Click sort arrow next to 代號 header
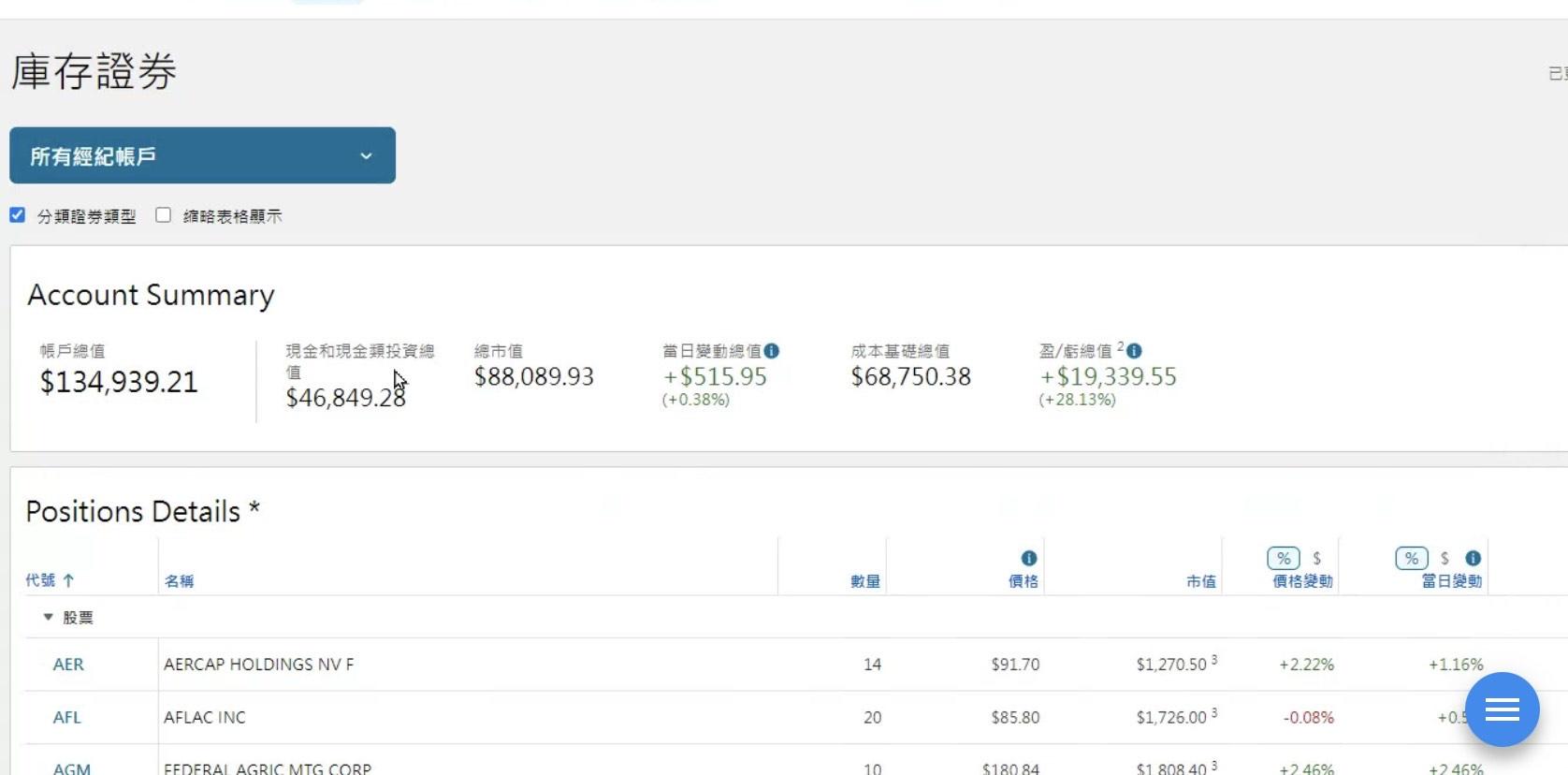Screen dimensions: 1568x775 [68, 580]
